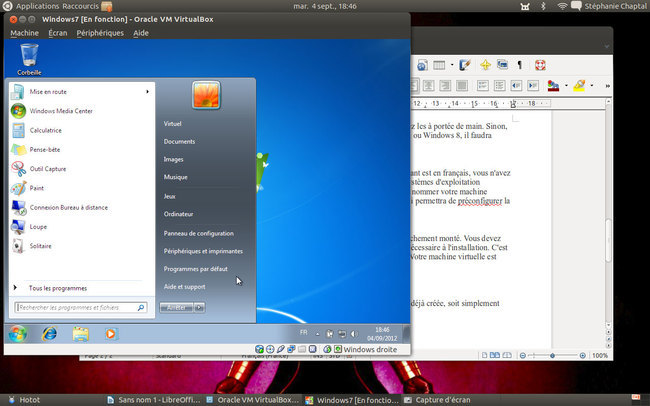Click the Arrêter shutdown button
Image resolution: width=650 pixels, height=406 pixels.
(177, 307)
